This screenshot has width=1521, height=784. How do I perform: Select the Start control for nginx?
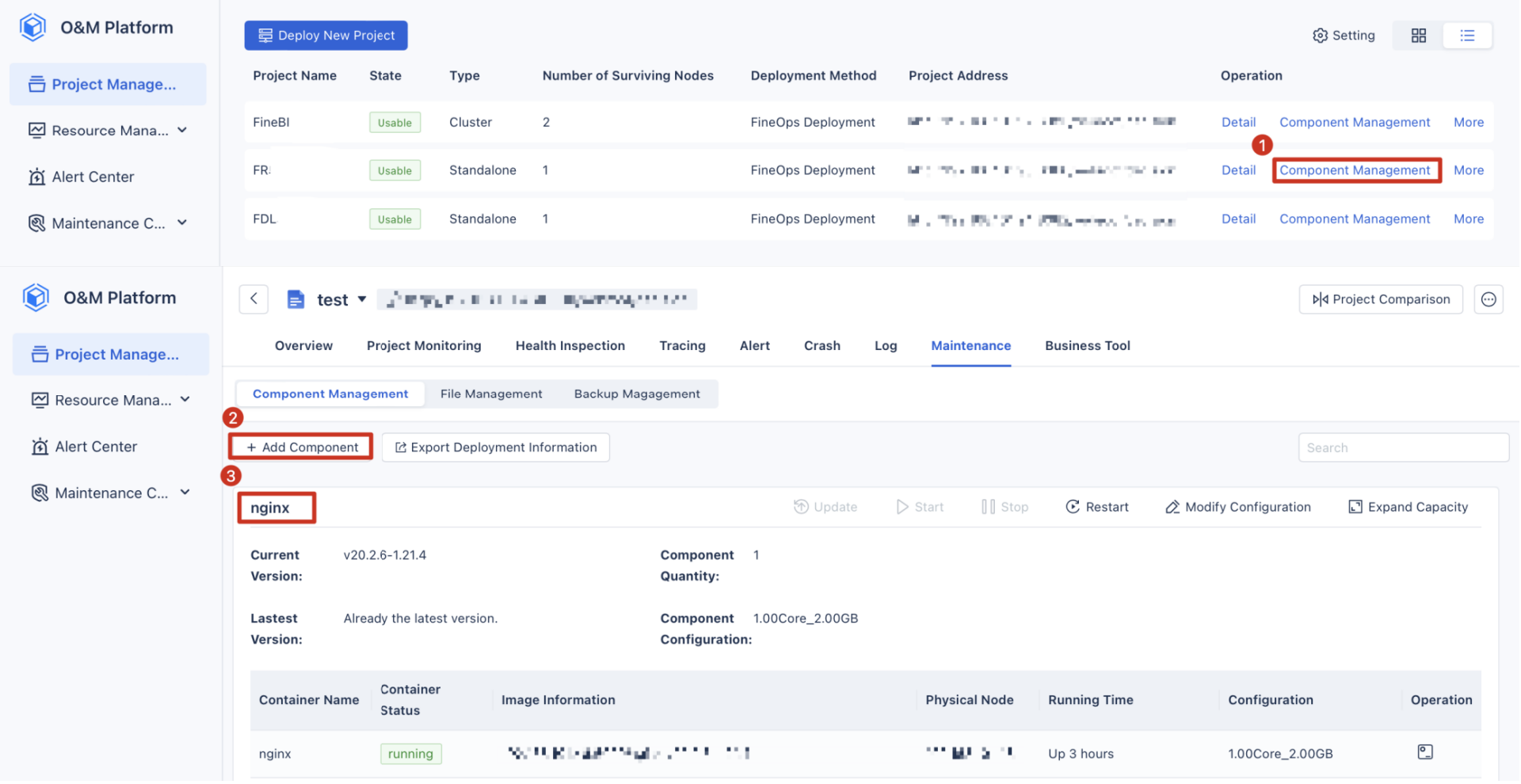pyautogui.click(x=919, y=507)
